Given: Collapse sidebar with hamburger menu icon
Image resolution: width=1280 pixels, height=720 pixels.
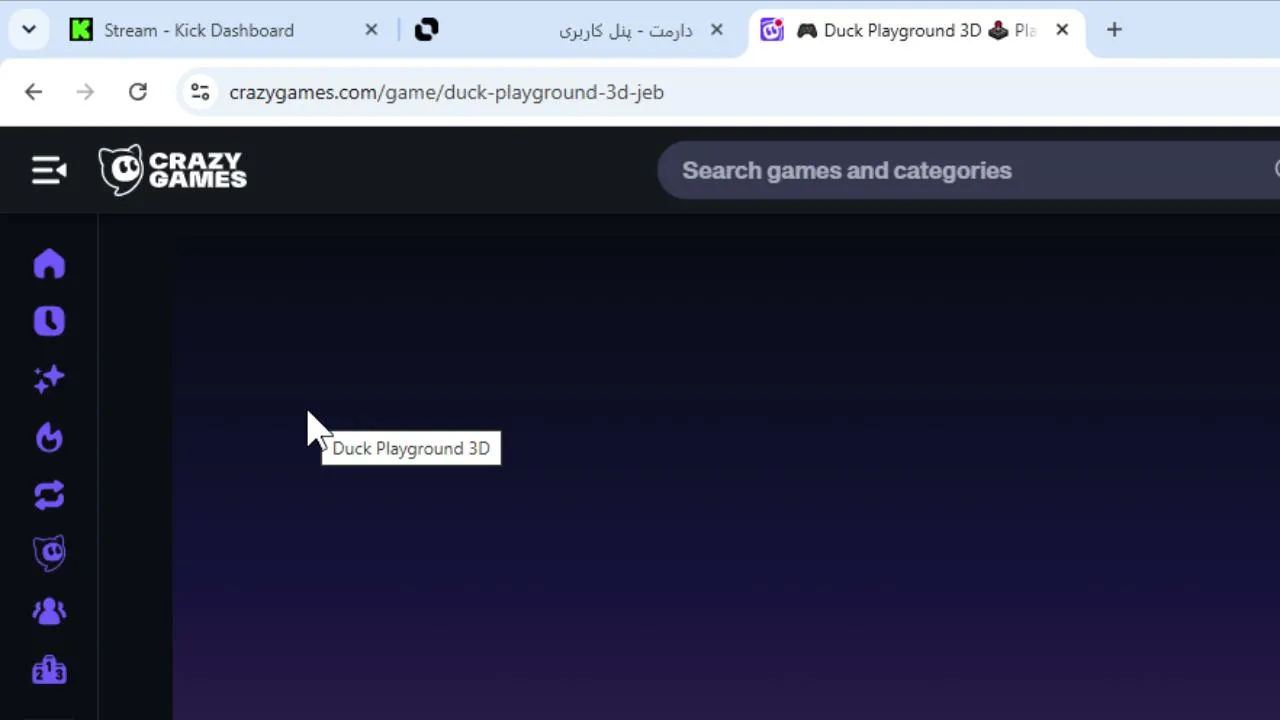Looking at the screenshot, I should click(x=48, y=170).
